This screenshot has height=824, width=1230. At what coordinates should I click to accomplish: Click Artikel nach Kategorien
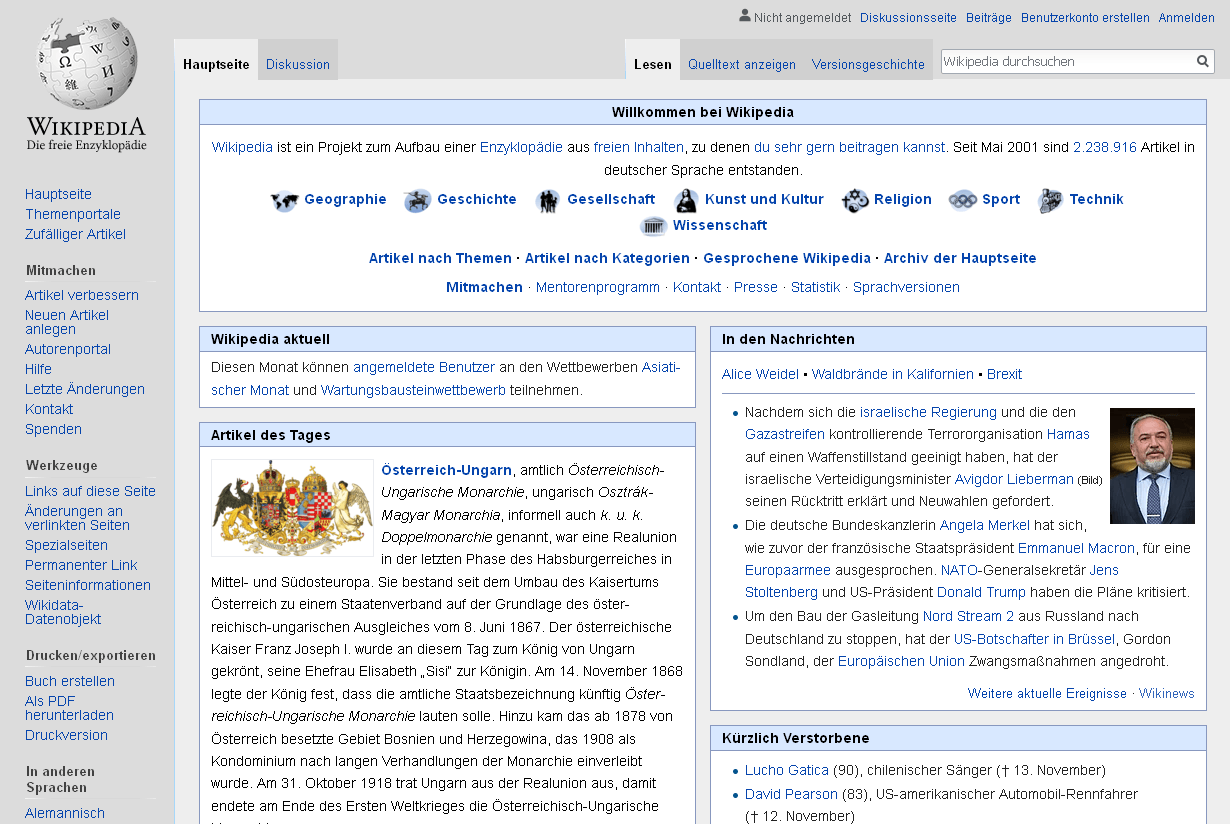coord(607,258)
